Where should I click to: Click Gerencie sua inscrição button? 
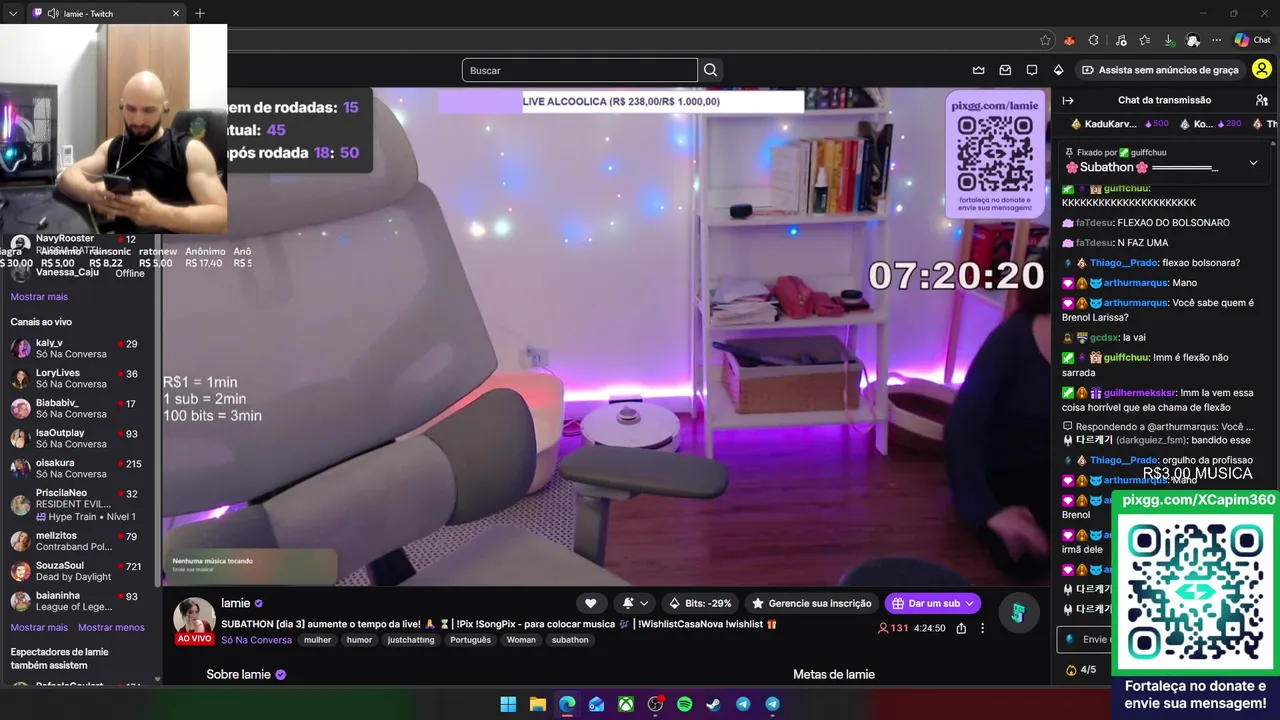pos(811,603)
